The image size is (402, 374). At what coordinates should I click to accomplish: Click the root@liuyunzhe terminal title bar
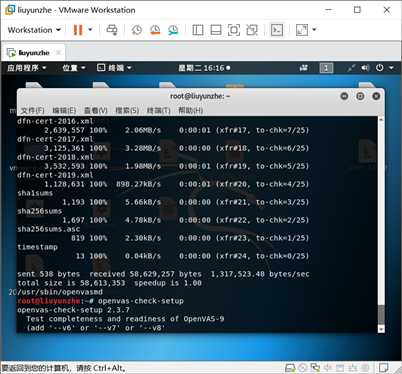pos(200,96)
